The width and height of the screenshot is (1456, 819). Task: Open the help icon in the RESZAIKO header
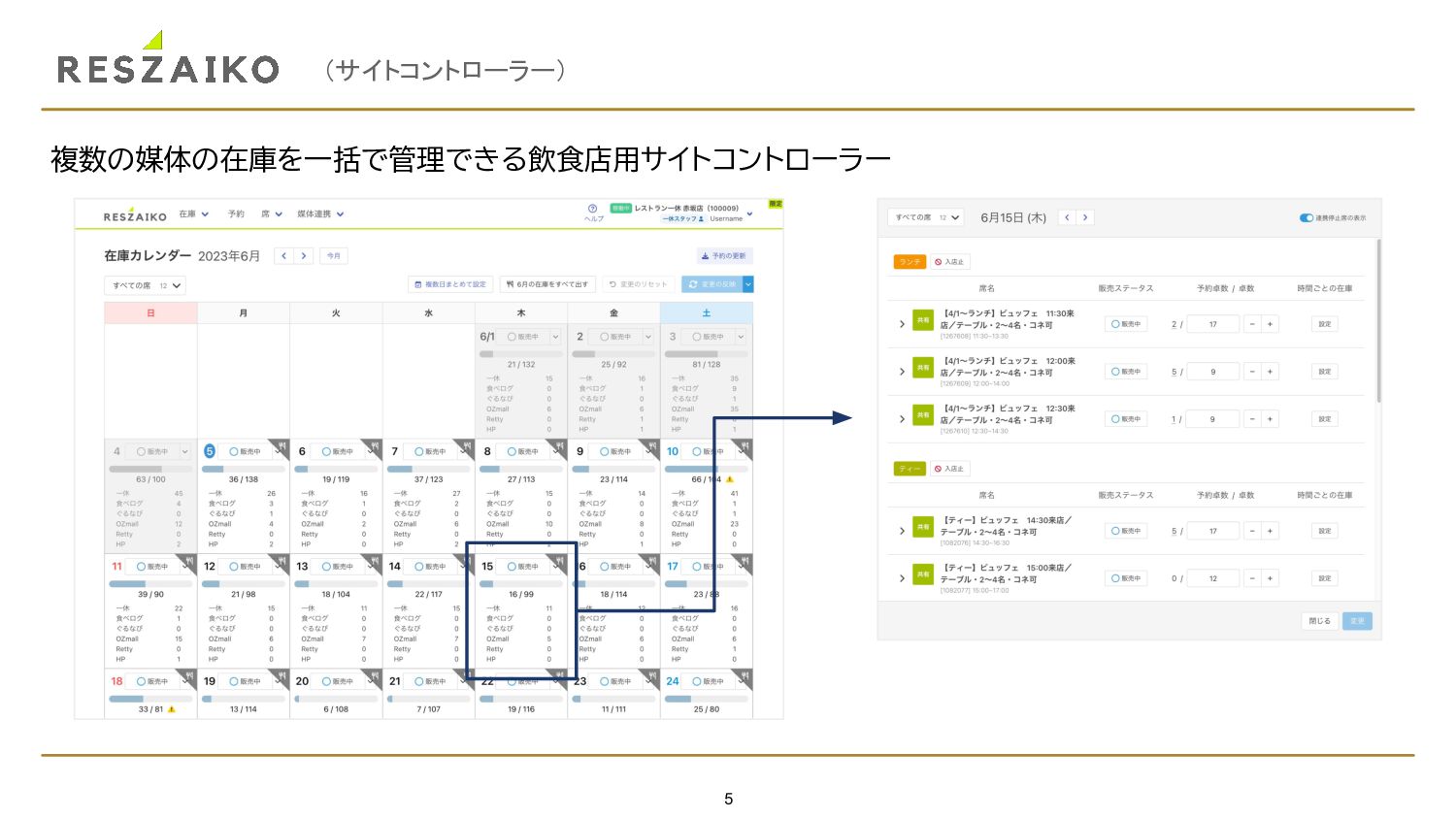tap(592, 208)
